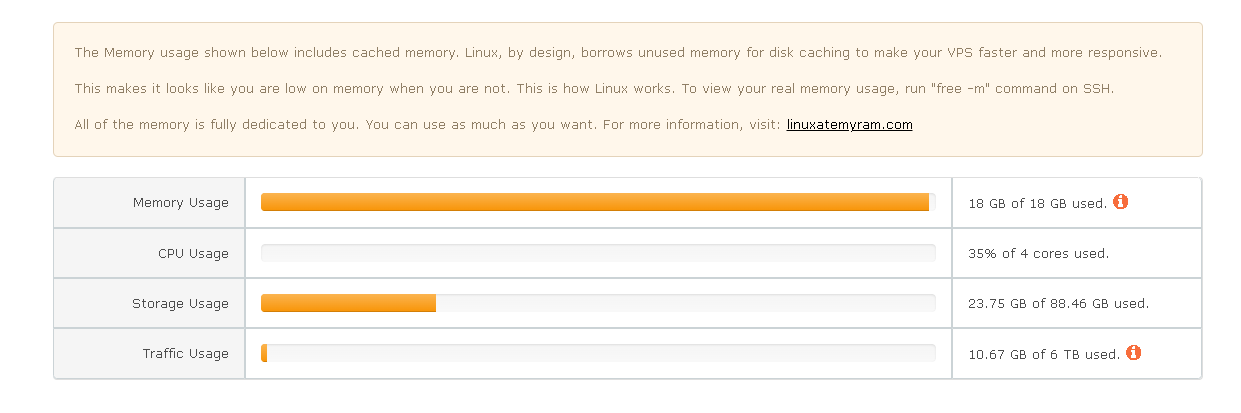Open the linuxatemyram.com link
1241x413 pixels.
point(849,125)
